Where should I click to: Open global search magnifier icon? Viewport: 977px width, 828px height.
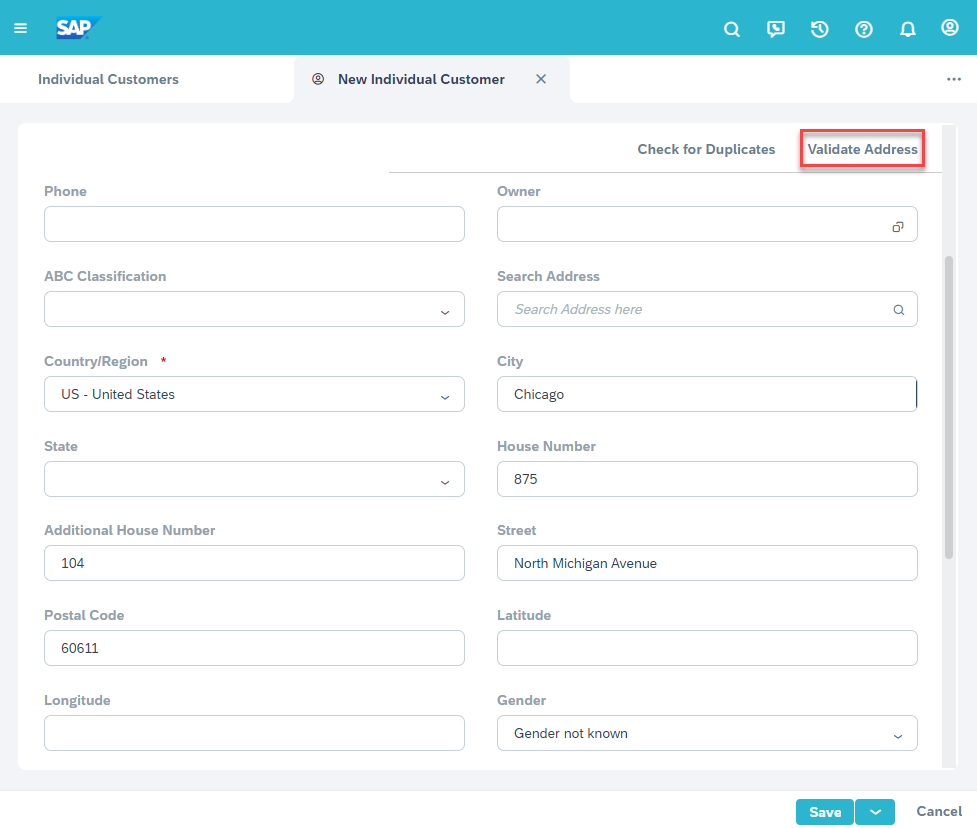point(732,29)
